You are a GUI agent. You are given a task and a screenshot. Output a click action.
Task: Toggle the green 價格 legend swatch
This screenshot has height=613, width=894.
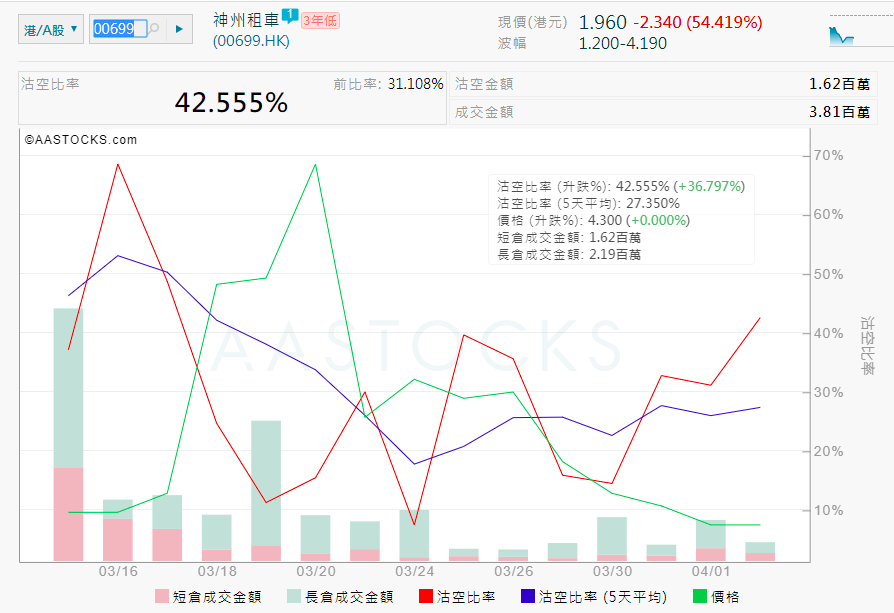click(x=700, y=596)
